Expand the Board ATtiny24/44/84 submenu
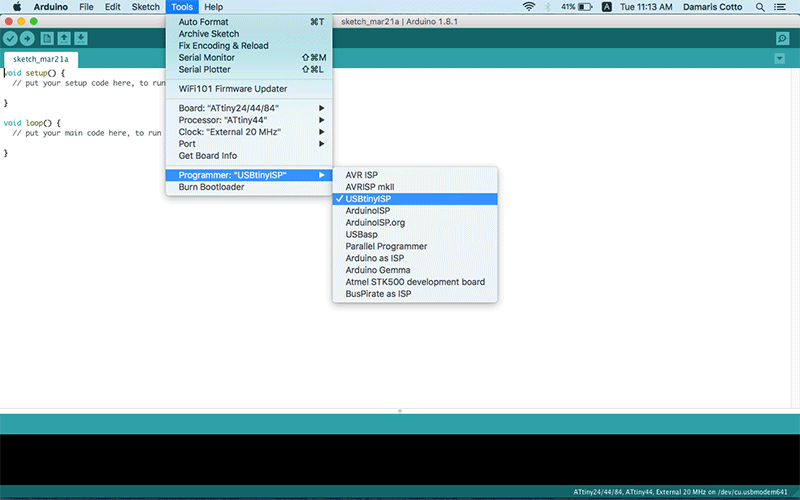 (249, 108)
